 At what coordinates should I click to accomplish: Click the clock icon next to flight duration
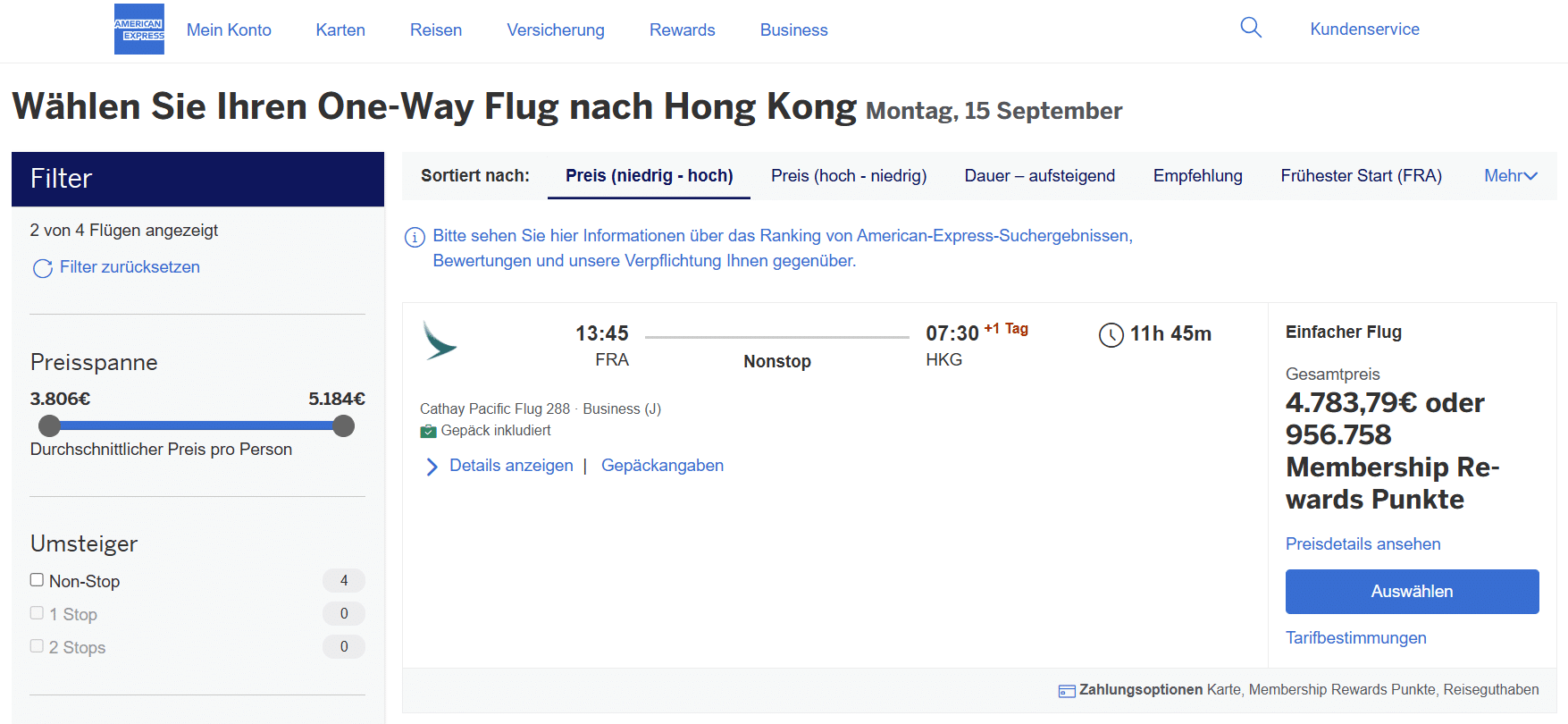pyautogui.click(x=1110, y=334)
